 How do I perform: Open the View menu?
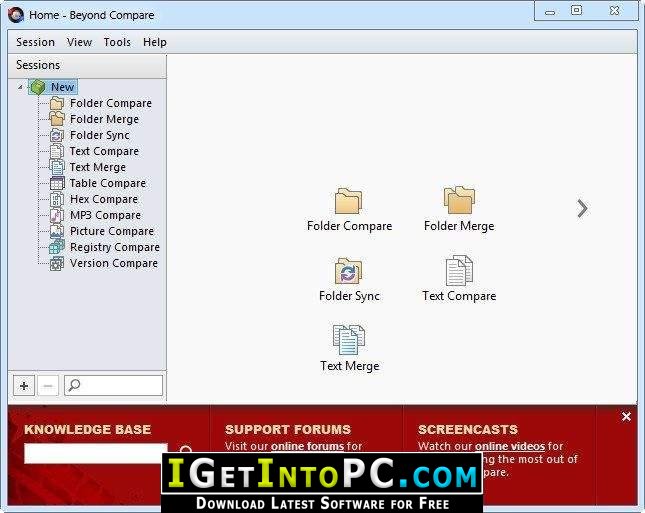pyautogui.click(x=79, y=42)
